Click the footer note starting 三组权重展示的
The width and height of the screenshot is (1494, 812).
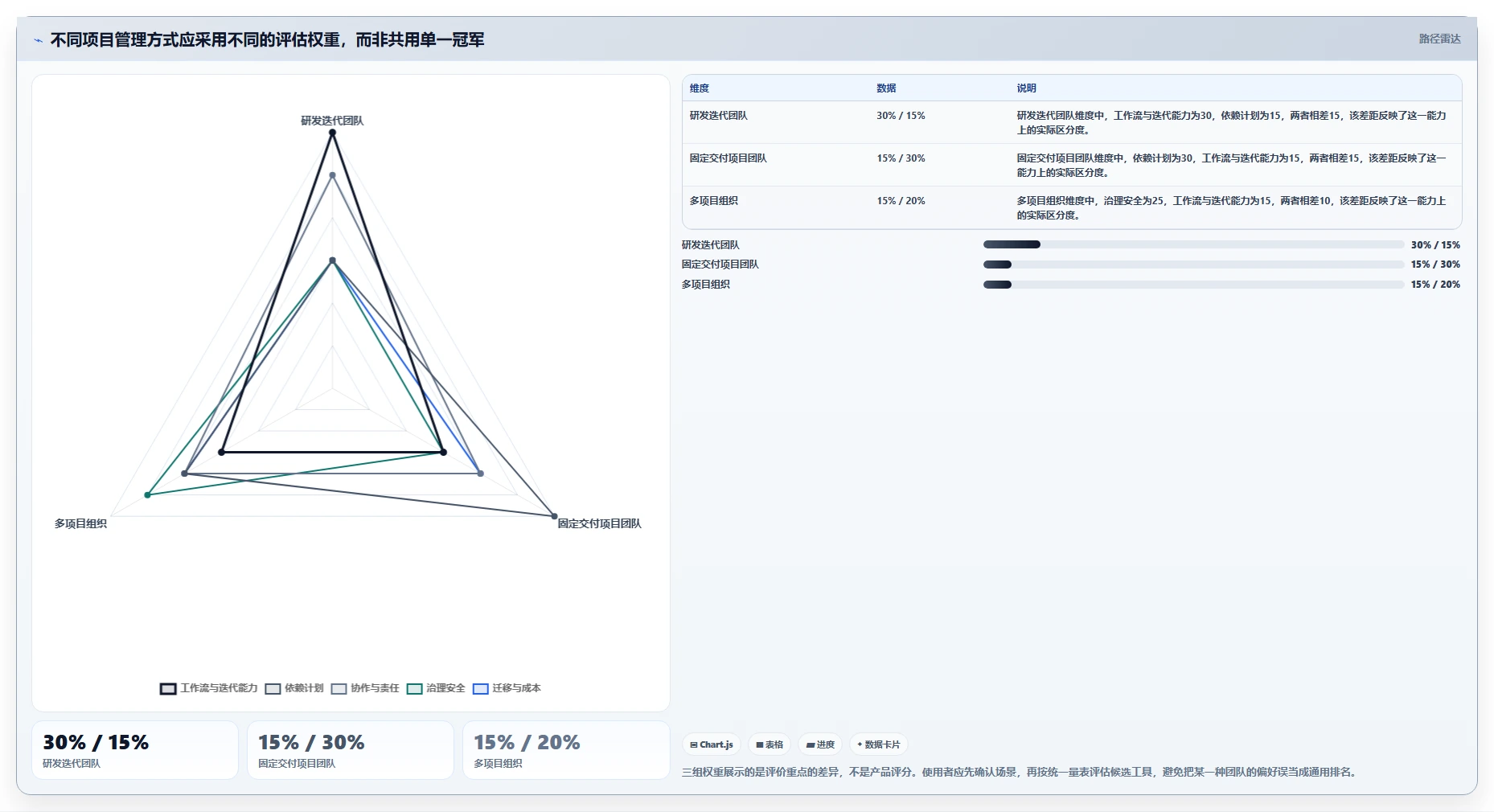[x=1021, y=772]
